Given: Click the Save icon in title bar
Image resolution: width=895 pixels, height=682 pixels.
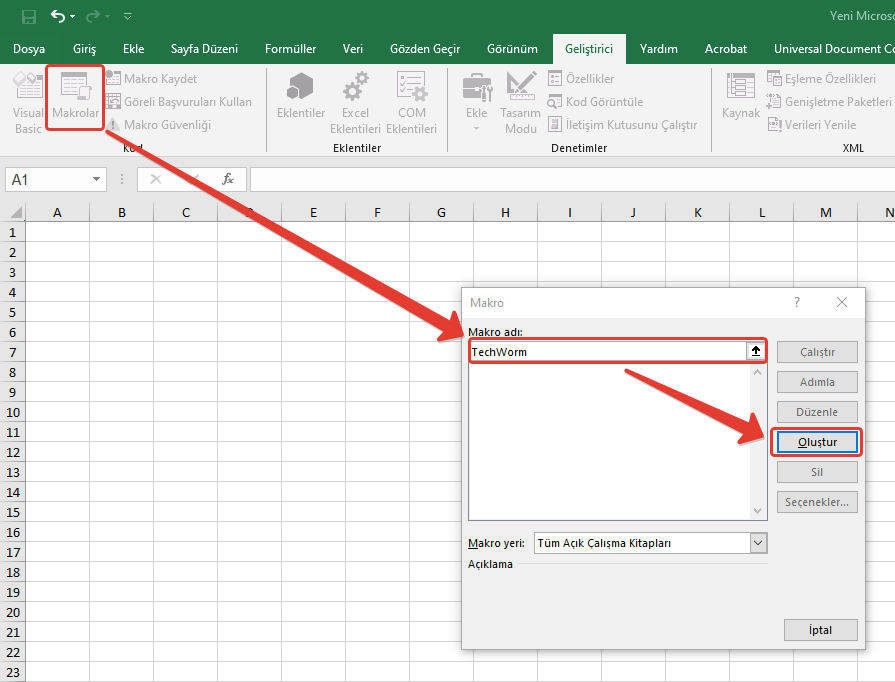Looking at the screenshot, I should [x=29, y=17].
